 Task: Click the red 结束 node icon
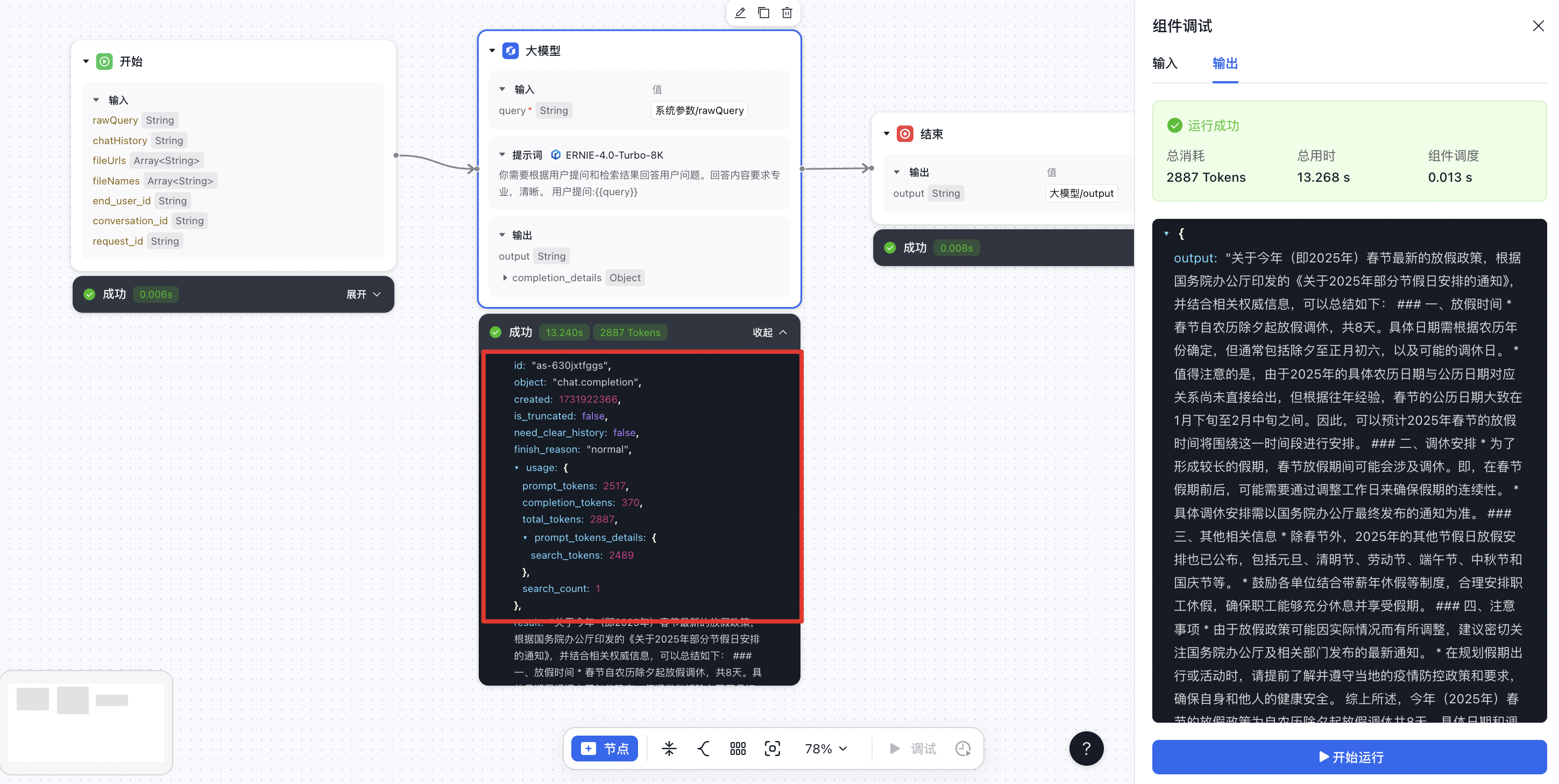[905, 134]
